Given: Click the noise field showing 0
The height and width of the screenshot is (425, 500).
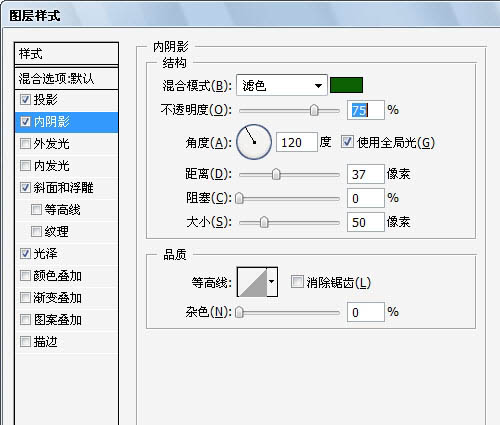Looking at the screenshot, I should [x=366, y=312].
